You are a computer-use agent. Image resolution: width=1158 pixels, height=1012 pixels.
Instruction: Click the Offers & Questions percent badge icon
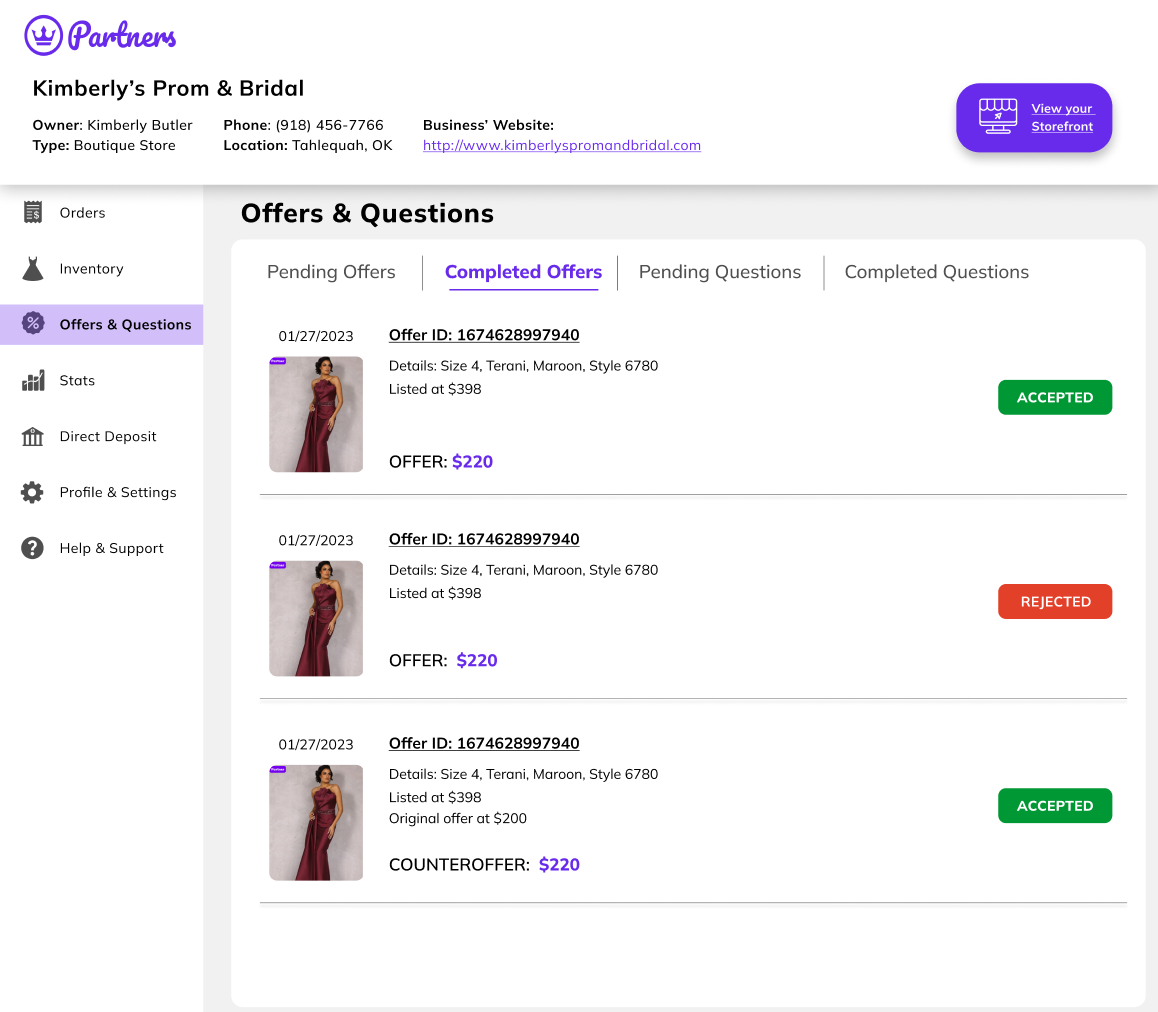(32, 324)
